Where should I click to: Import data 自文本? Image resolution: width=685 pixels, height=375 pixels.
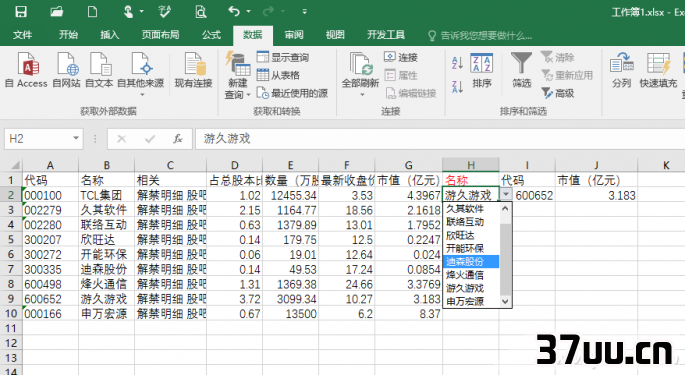click(99, 70)
